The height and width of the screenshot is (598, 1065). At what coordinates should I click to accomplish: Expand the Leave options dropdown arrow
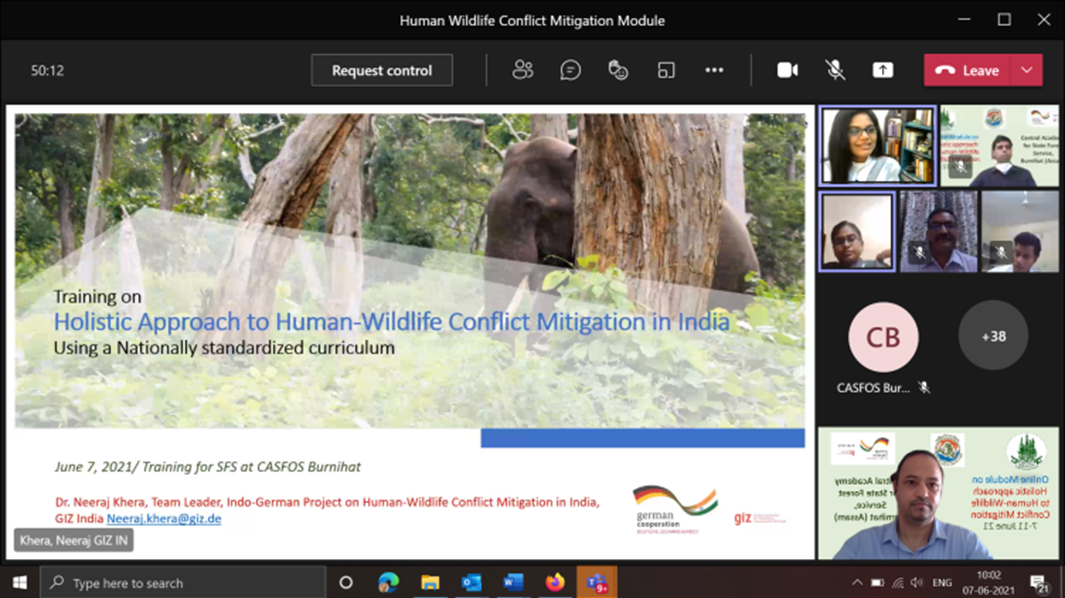click(x=1027, y=70)
